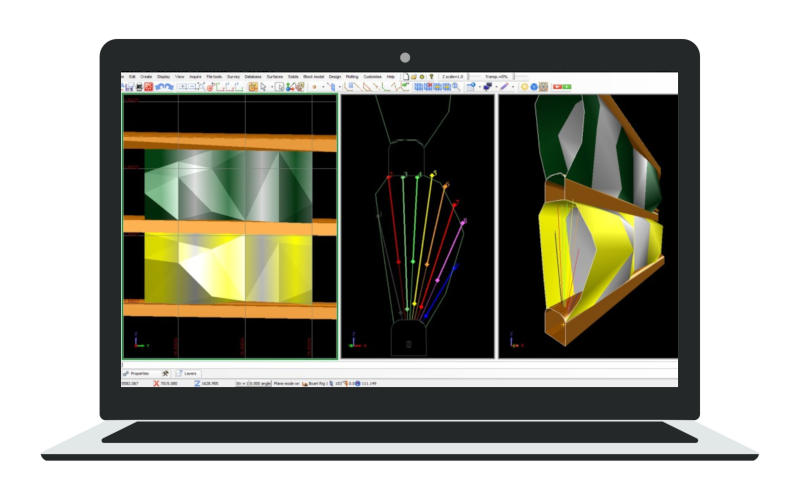Open the Plotting menu
800x500 pixels.
(x=352, y=77)
